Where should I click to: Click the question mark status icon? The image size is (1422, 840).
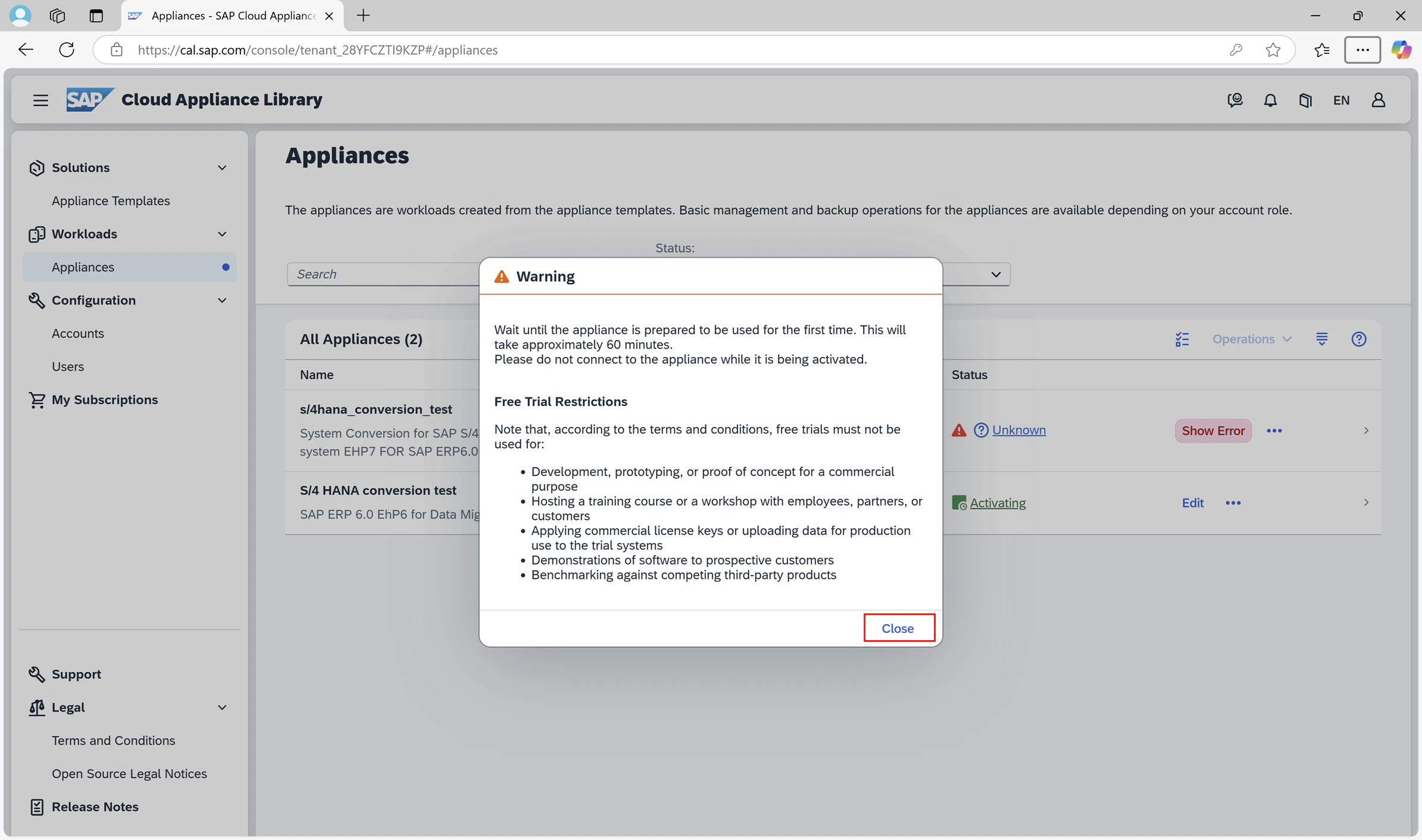click(x=981, y=430)
